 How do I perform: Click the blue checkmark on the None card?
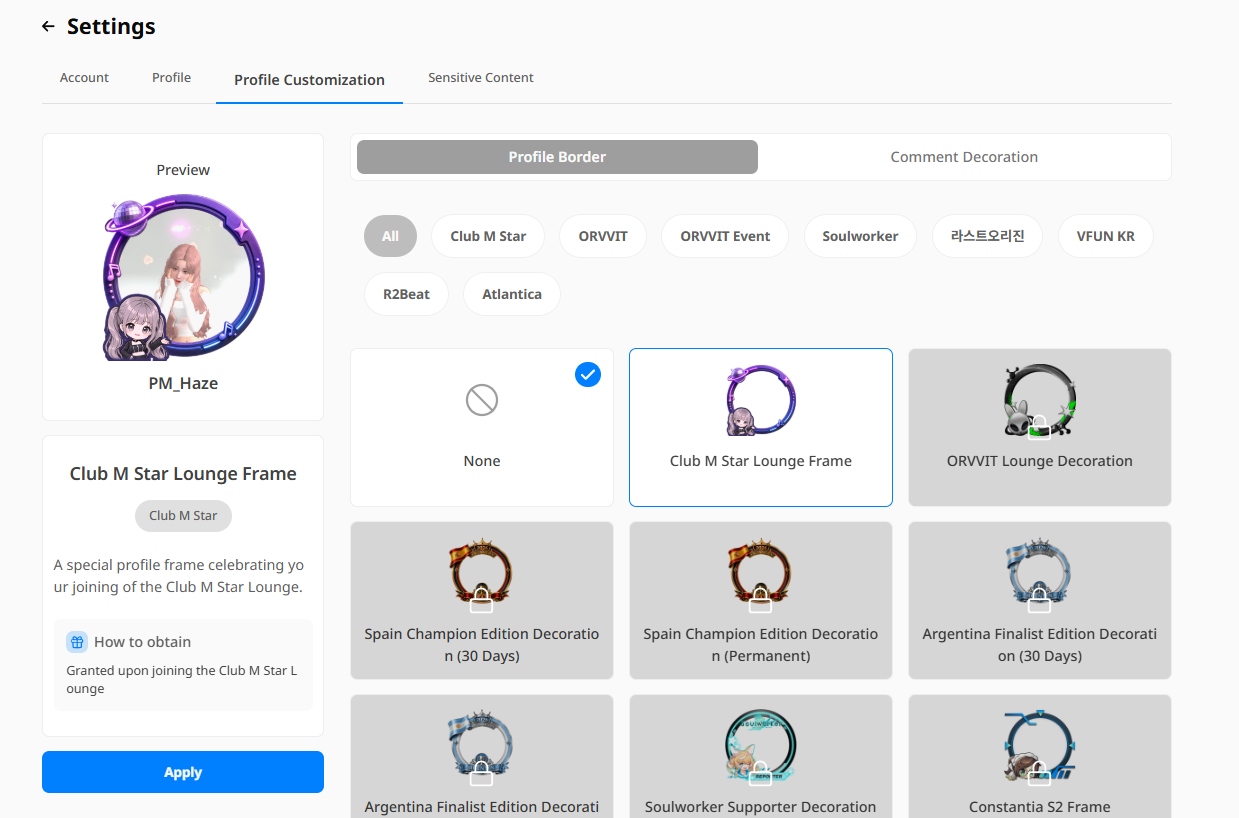coord(588,374)
